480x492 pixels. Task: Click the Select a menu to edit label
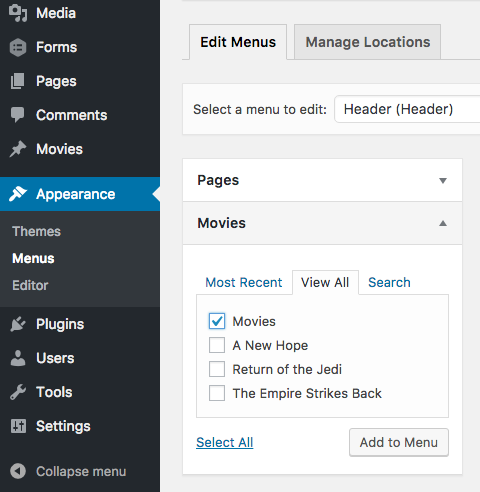click(x=260, y=109)
